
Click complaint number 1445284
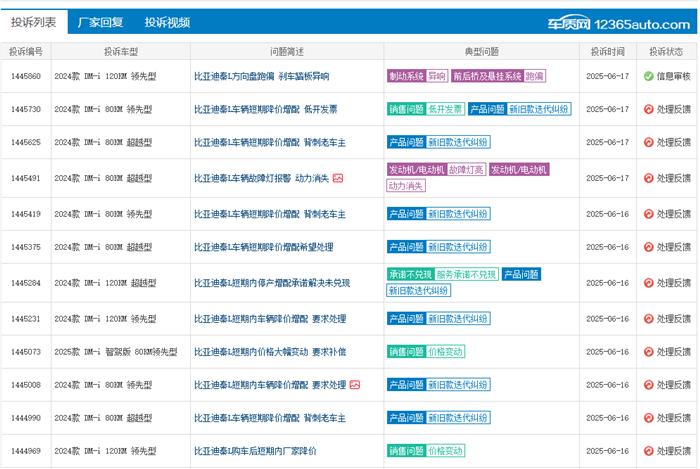[x=26, y=283]
